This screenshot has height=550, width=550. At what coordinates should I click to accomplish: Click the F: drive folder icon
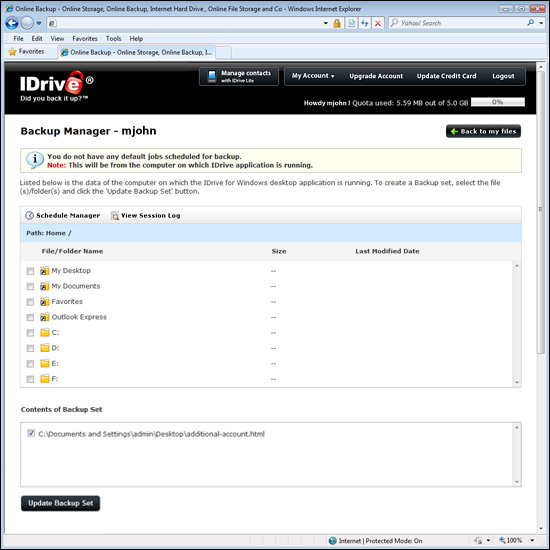tap(45, 378)
